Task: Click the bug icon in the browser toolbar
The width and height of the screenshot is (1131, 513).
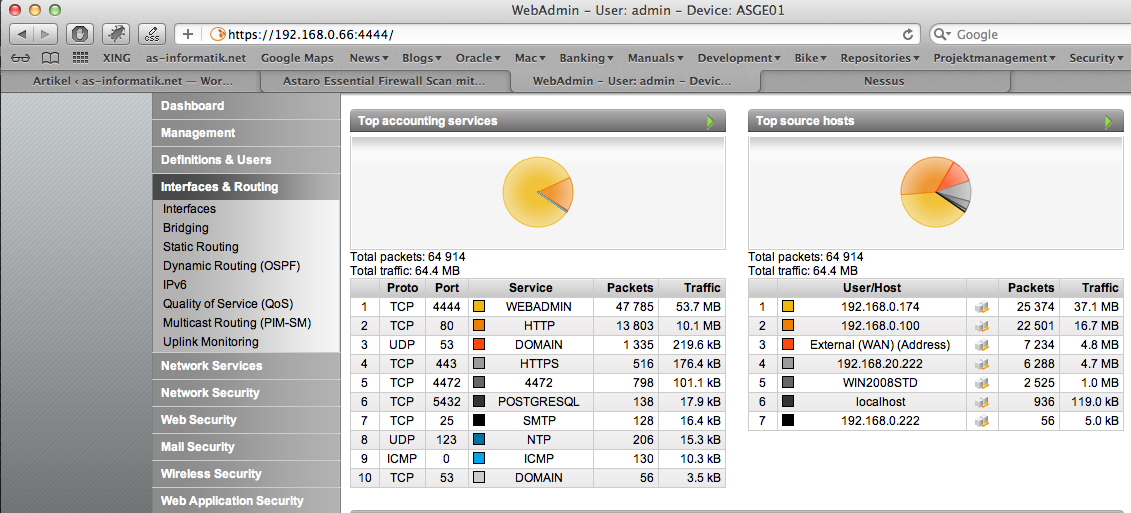Action: [x=116, y=34]
